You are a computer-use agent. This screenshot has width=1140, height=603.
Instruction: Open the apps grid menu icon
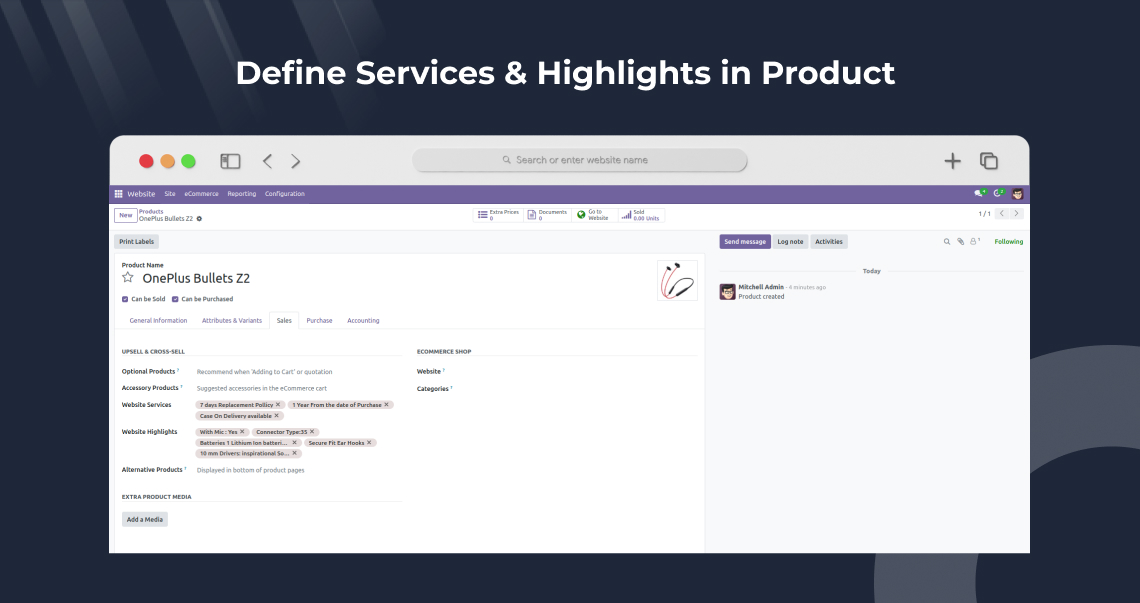(119, 193)
